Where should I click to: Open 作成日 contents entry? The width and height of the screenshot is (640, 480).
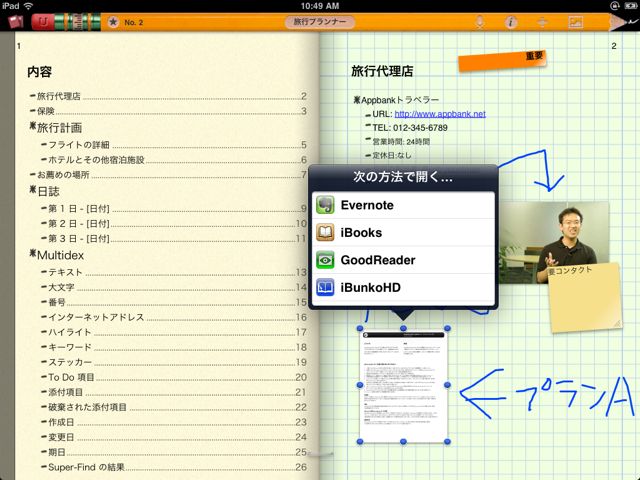(x=174, y=422)
